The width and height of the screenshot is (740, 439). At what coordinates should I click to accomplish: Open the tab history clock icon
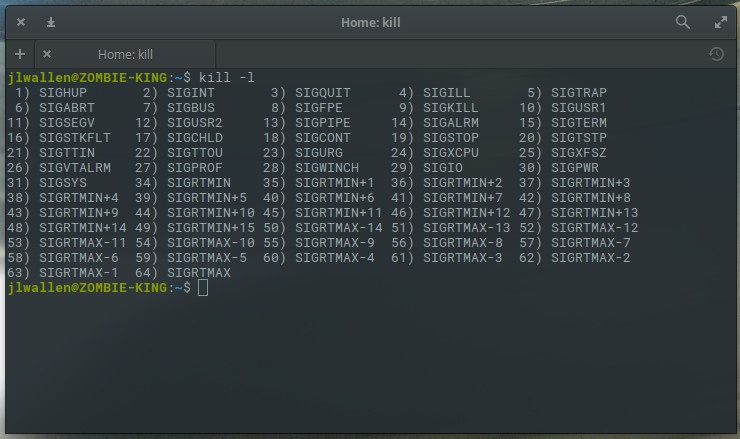click(716, 54)
